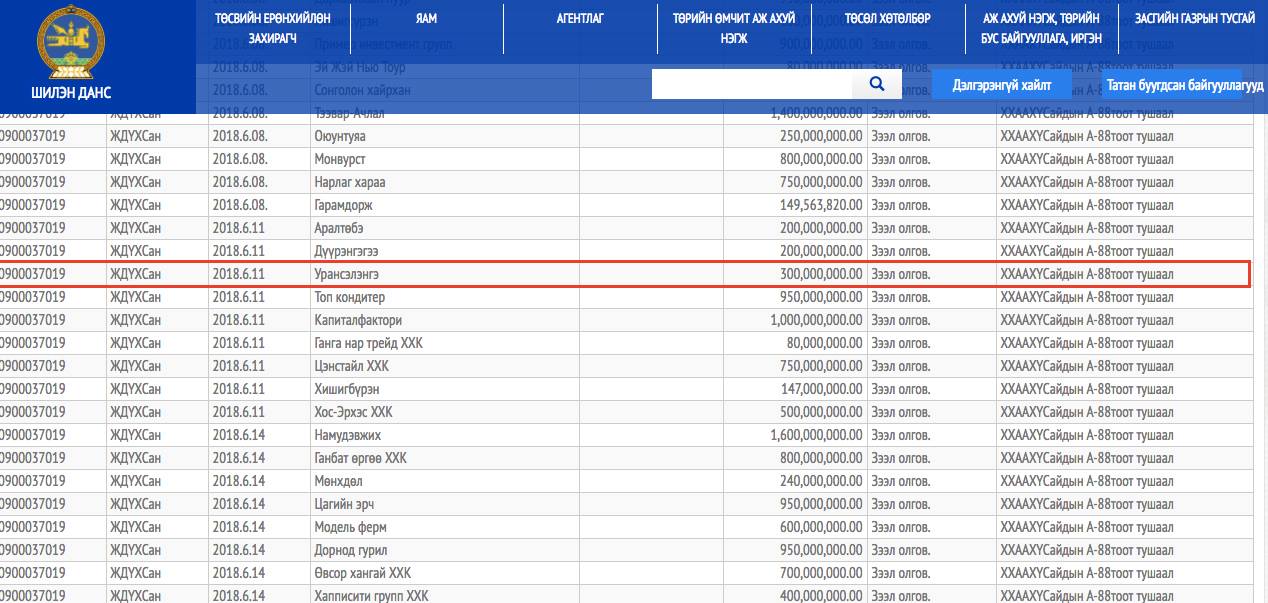Select the Агентлаг menu item
Viewport: 1268px width, 603px height.
pyautogui.click(x=580, y=18)
